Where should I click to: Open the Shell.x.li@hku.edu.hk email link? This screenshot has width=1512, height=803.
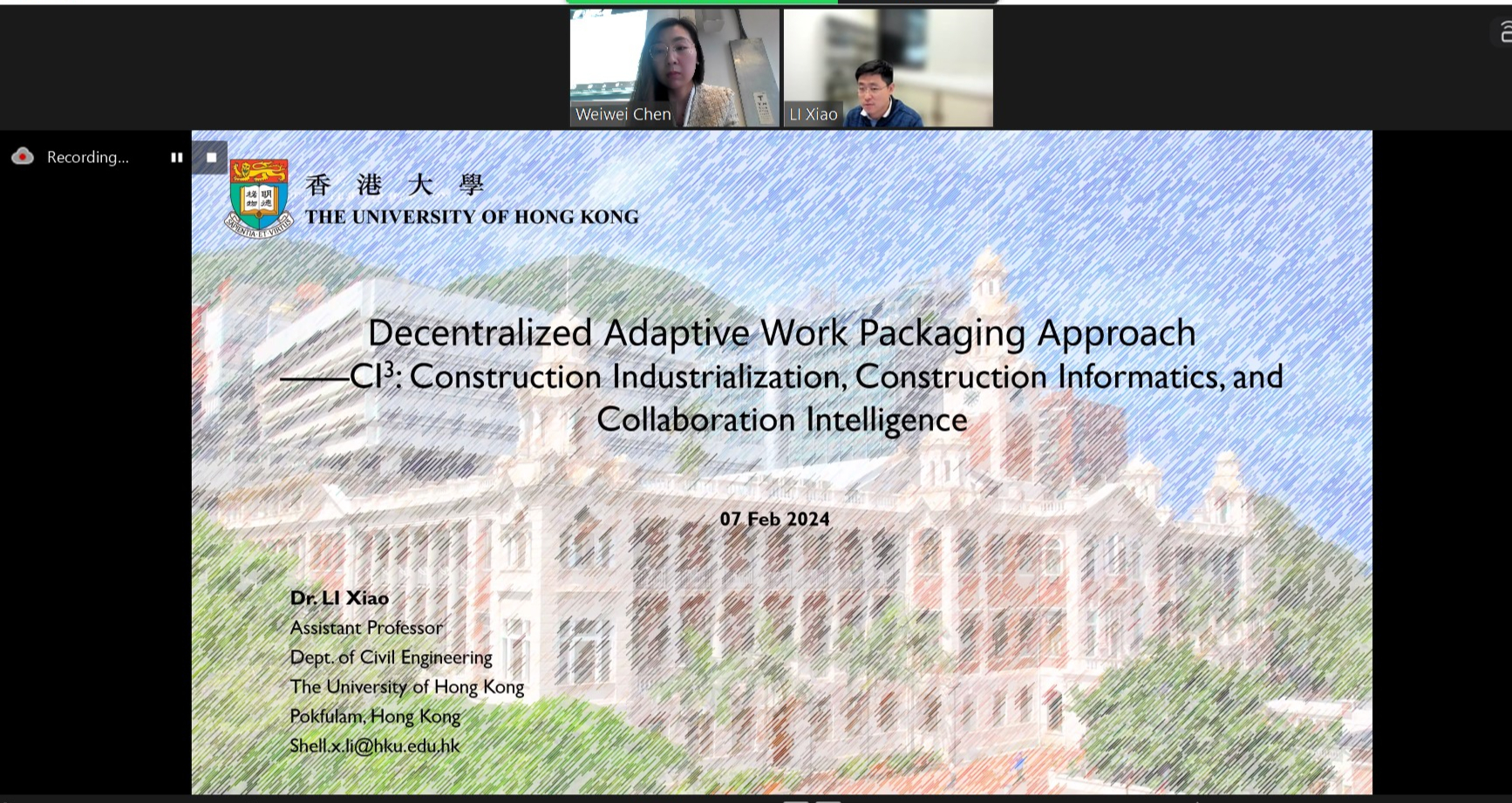pyautogui.click(x=375, y=746)
